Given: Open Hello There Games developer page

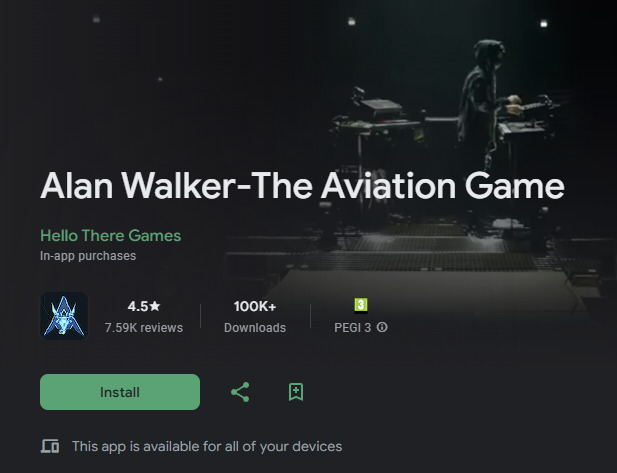Looking at the screenshot, I should pos(111,236).
